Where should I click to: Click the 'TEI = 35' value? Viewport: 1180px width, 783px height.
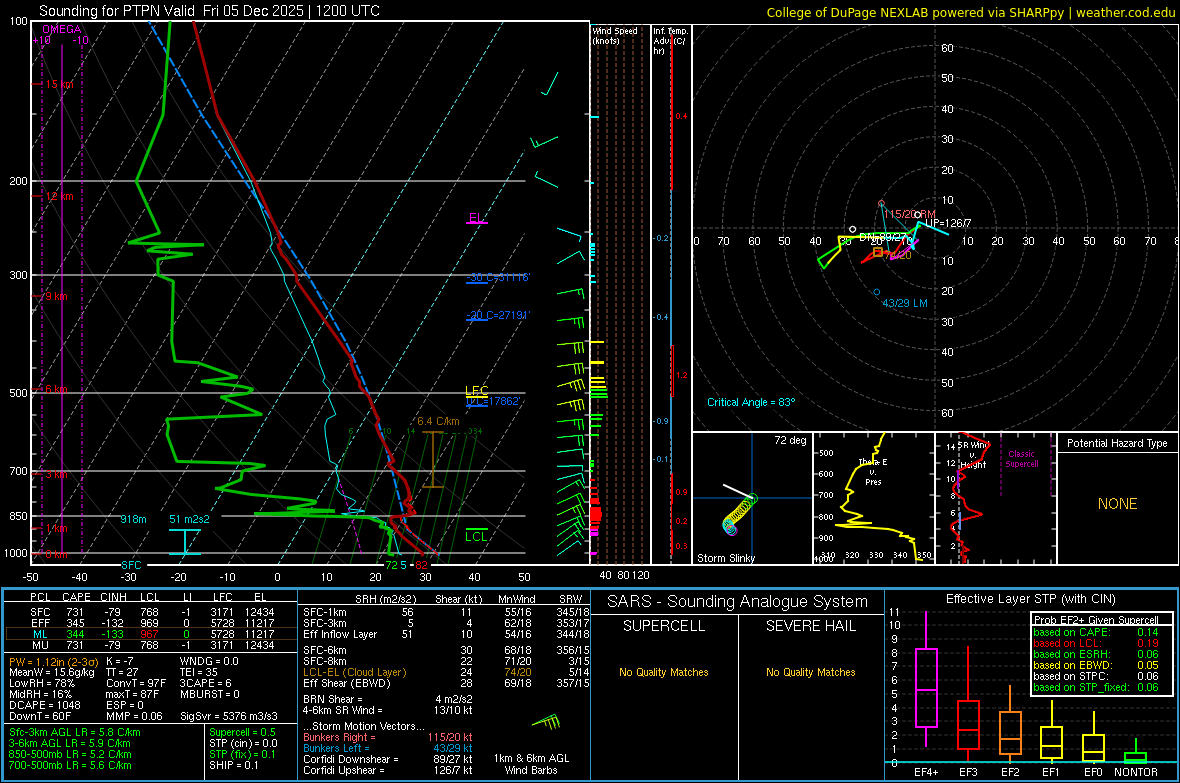[x=199, y=672]
